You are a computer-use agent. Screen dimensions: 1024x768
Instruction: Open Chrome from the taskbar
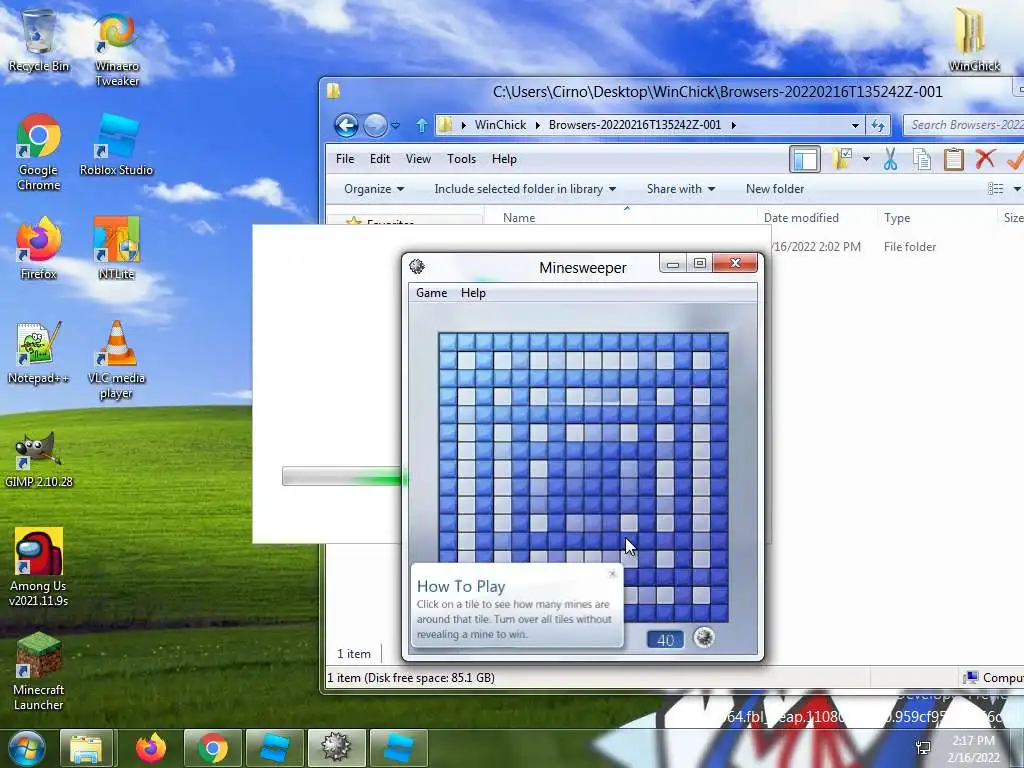213,748
